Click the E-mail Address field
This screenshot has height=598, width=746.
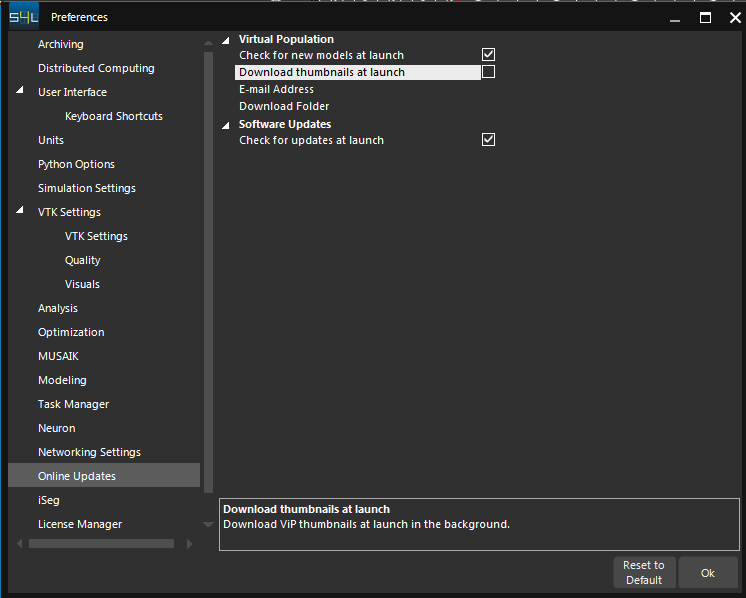click(x=360, y=89)
